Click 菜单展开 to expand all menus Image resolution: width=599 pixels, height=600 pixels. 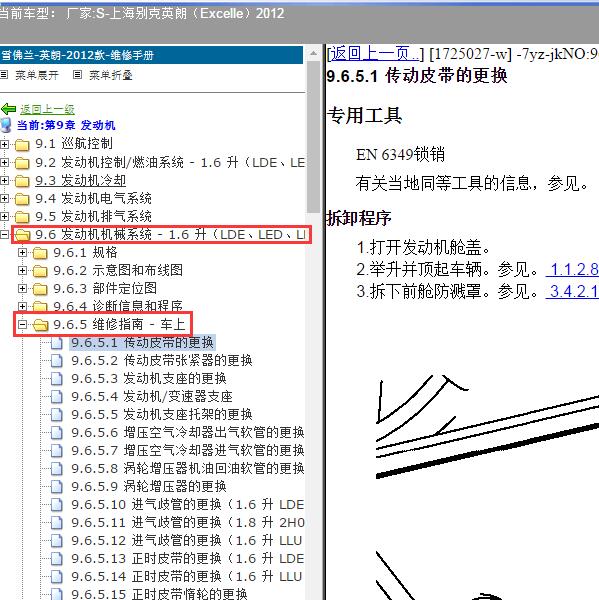point(37,75)
